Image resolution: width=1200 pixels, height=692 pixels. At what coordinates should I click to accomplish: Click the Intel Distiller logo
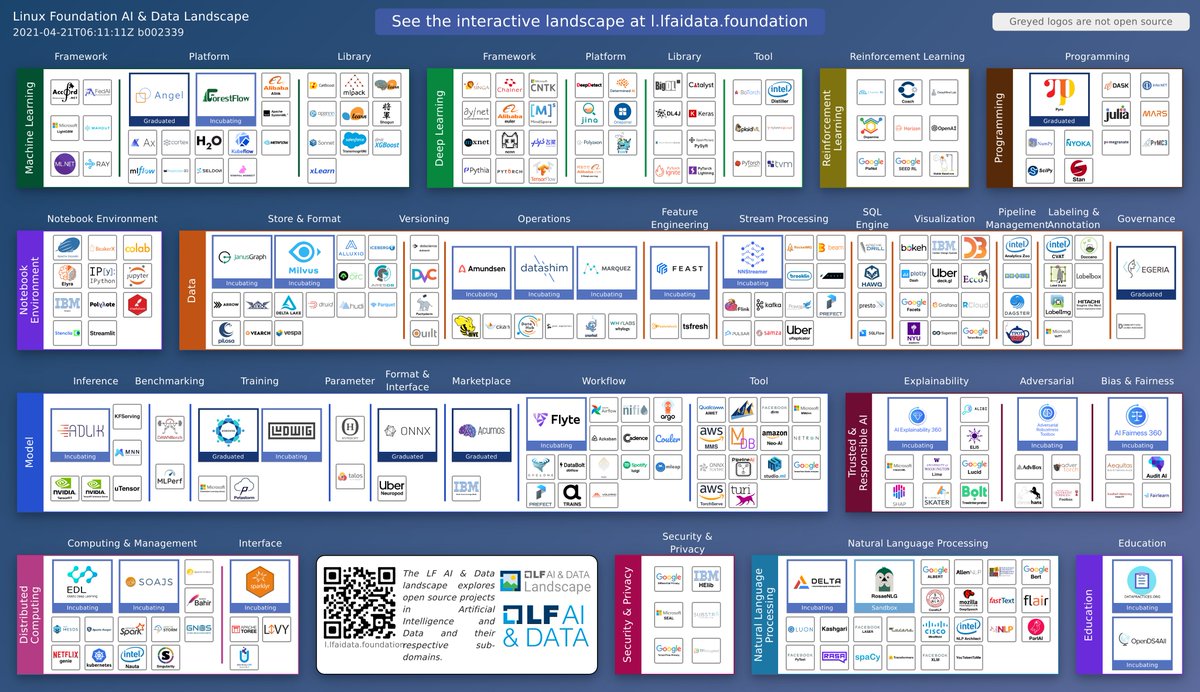[x=778, y=92]
